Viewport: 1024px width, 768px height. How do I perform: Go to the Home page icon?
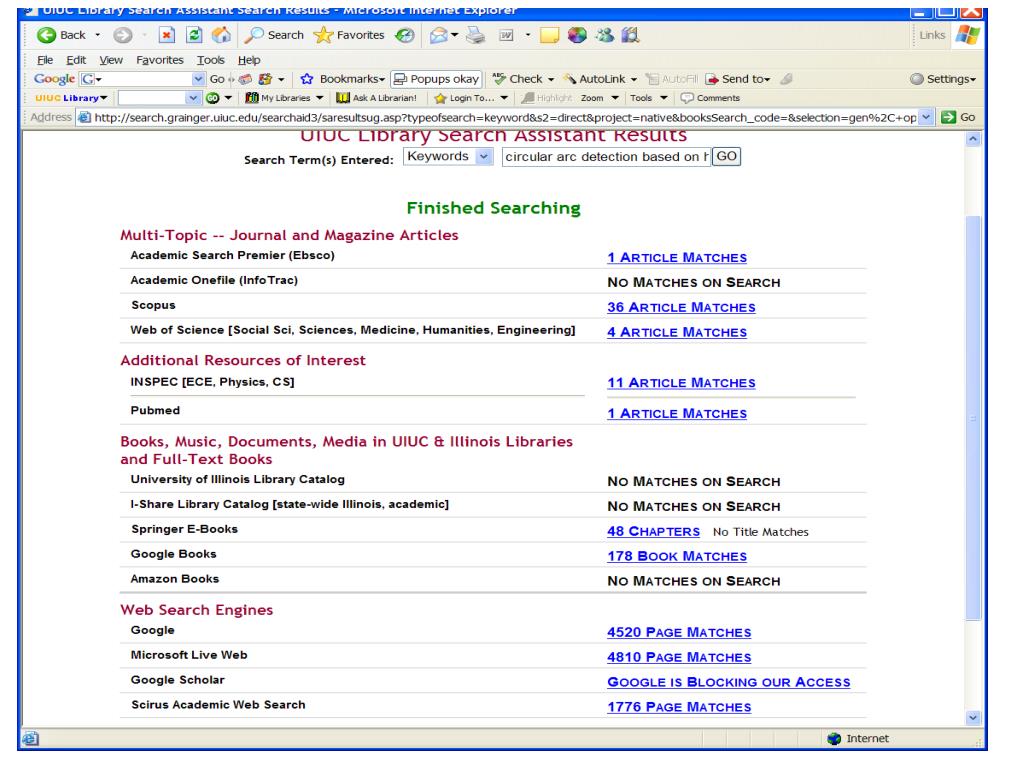pos(221,35)
